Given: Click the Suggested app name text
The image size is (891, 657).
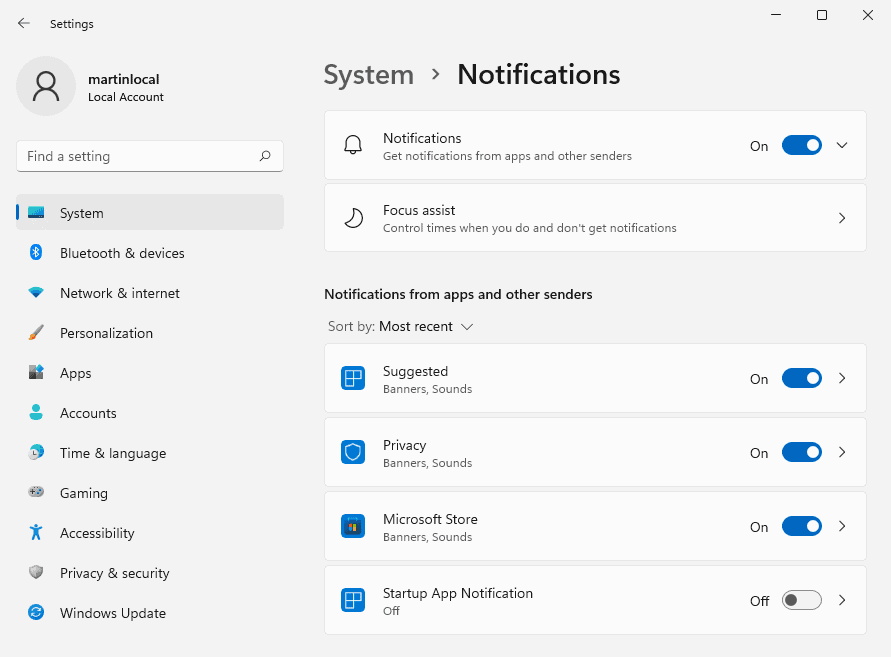Looking at the screenshot, I should (x=415, y=371).
